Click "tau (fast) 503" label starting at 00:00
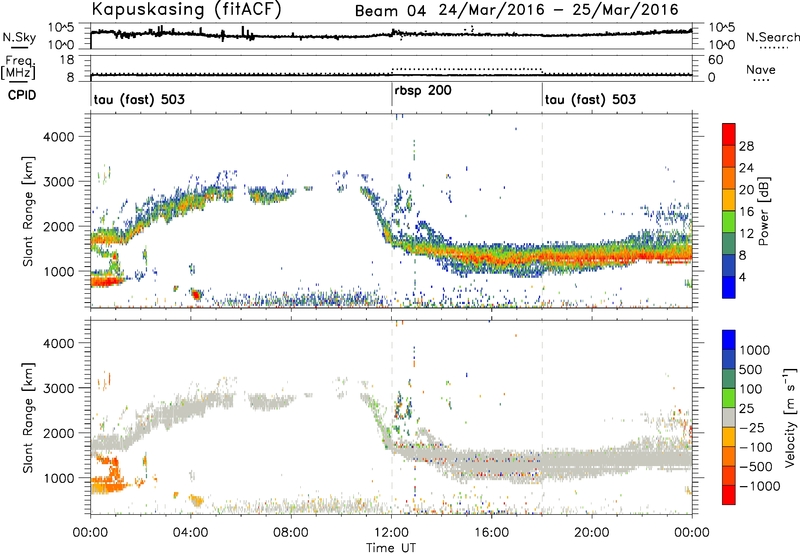The height and width of the screenshot is (554, 800). point(139,99)
